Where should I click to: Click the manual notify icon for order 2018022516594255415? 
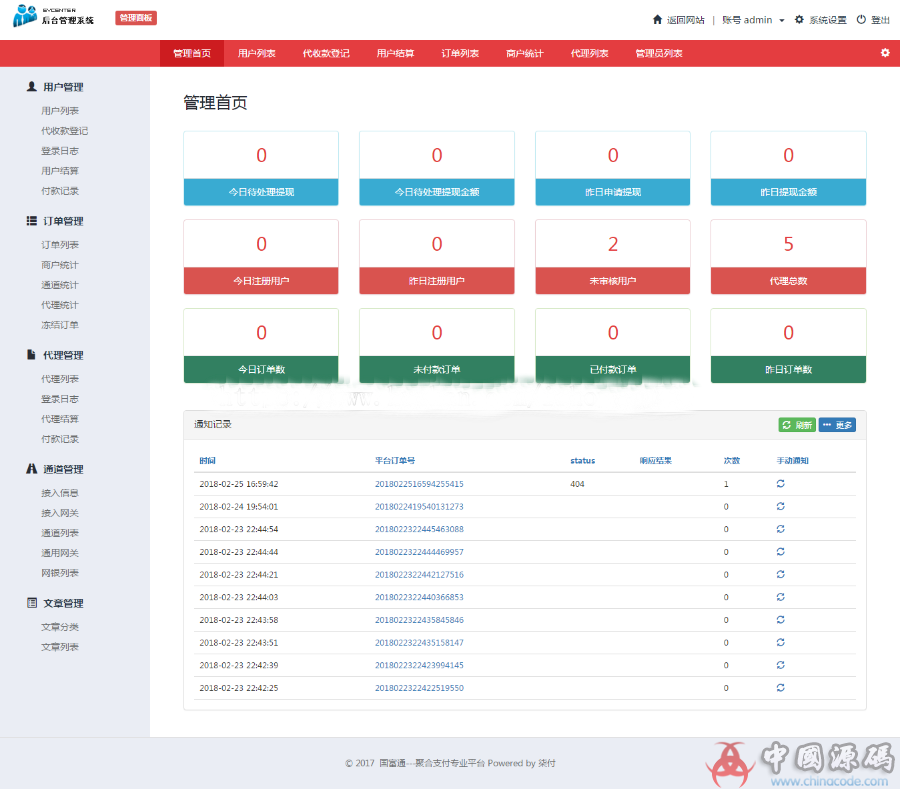tap(780, 484)
